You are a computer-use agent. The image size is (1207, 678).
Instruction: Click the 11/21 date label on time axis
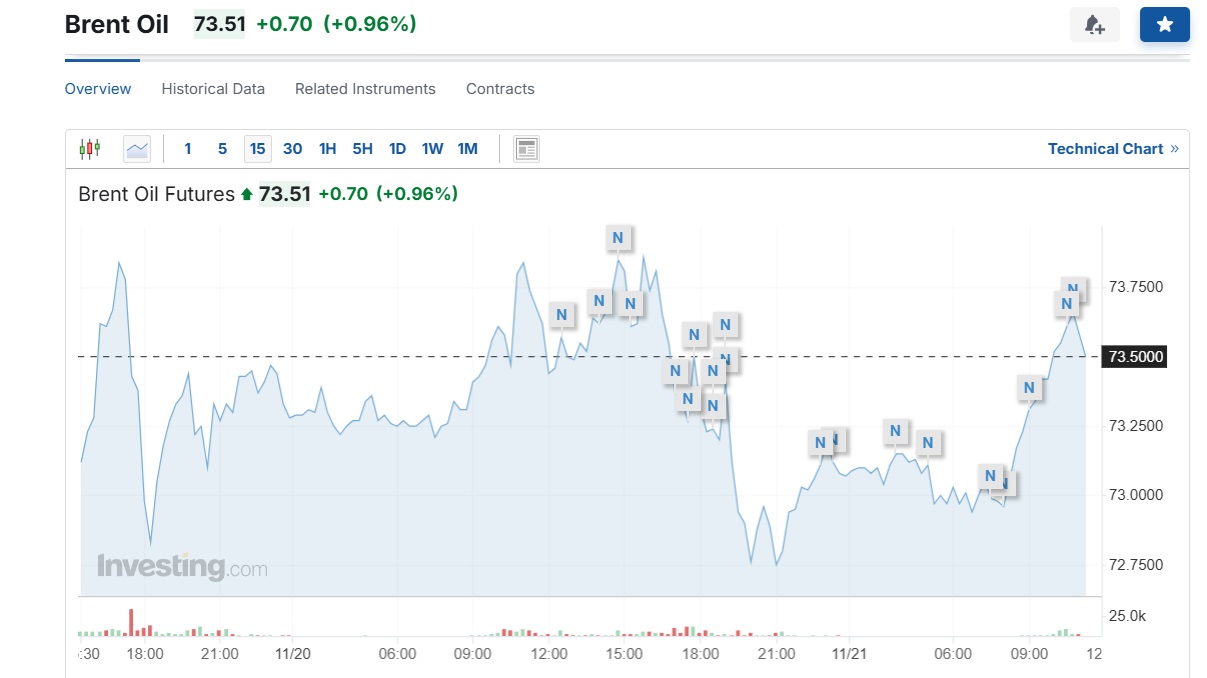(x=849, y=654)
